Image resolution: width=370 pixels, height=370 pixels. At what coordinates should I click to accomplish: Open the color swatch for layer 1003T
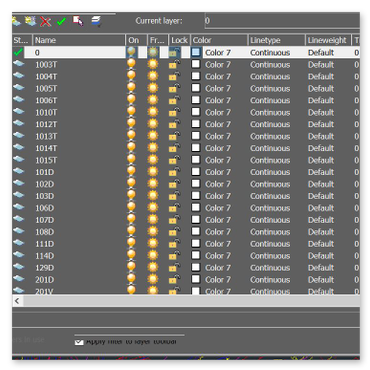tap(196, 64)
